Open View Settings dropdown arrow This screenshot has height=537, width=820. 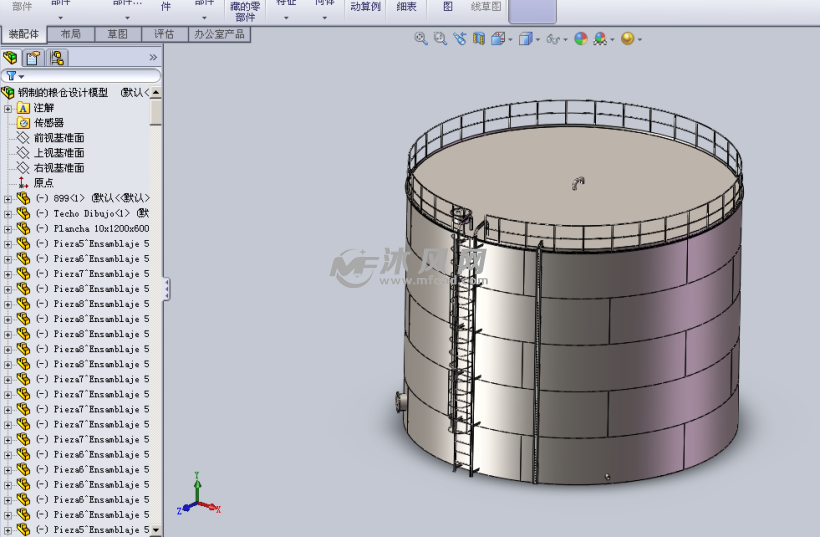(640, 40)
